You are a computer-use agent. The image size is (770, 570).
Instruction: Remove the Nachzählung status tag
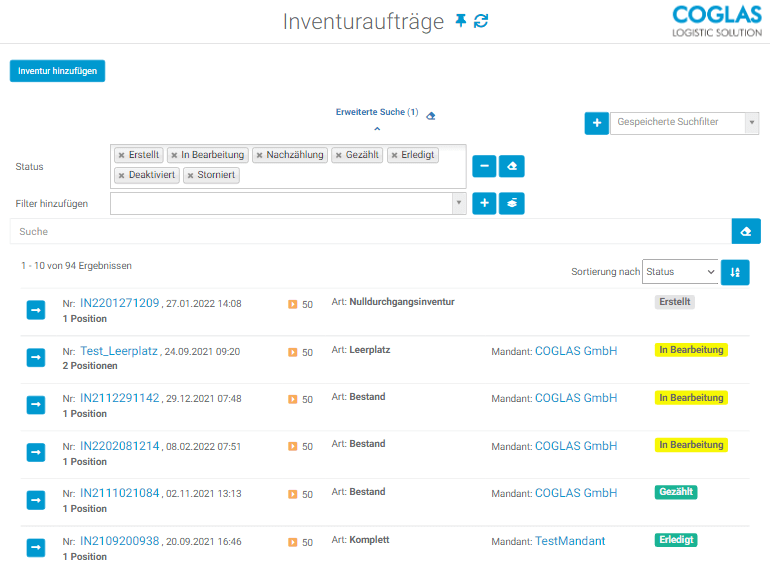point(258,155)
